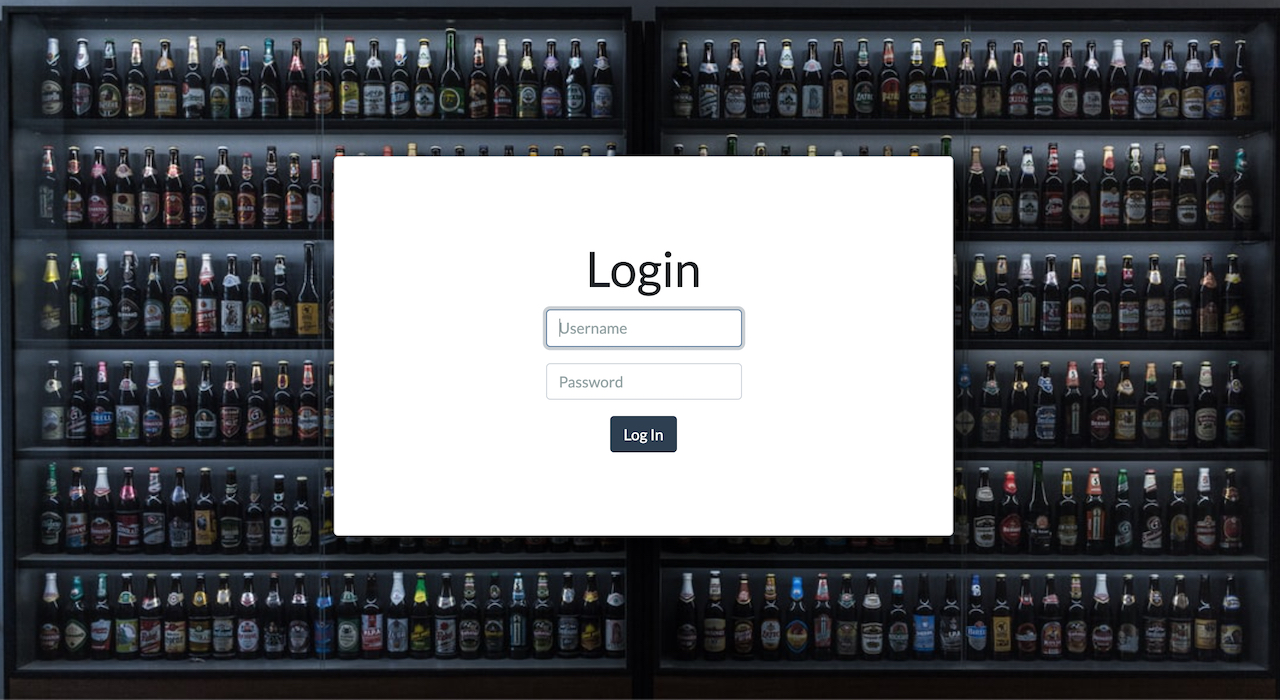
Task: Activate the dark Log In button
Action: point(643,434)
